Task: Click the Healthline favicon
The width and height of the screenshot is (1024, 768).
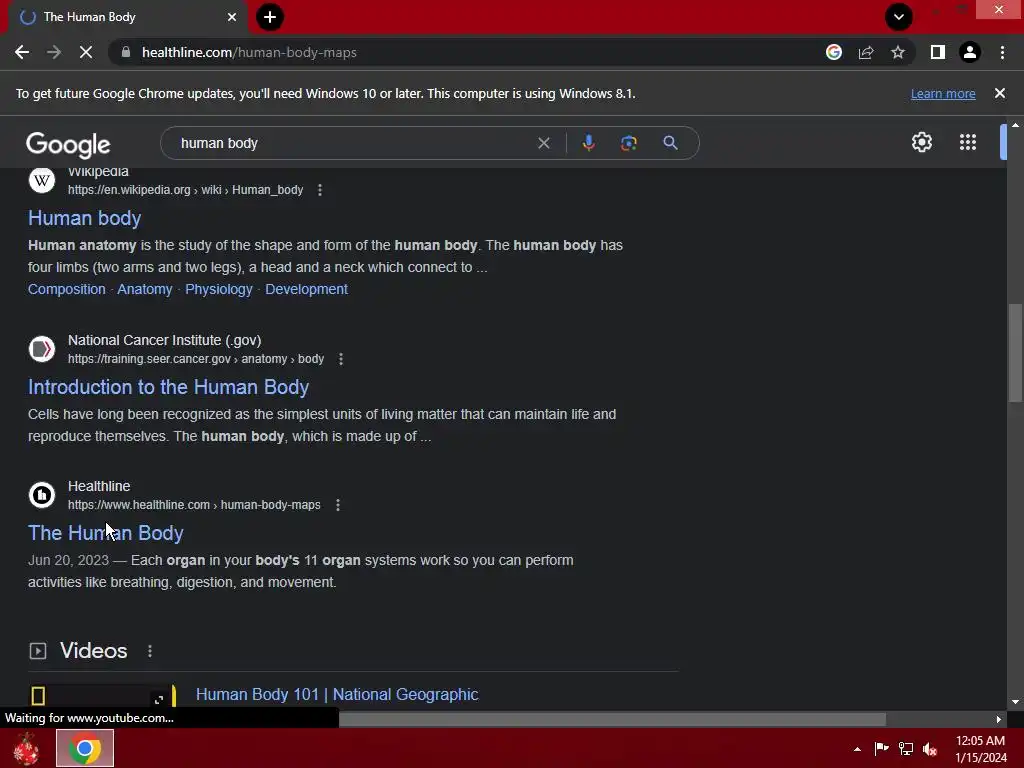Action: 42,494
